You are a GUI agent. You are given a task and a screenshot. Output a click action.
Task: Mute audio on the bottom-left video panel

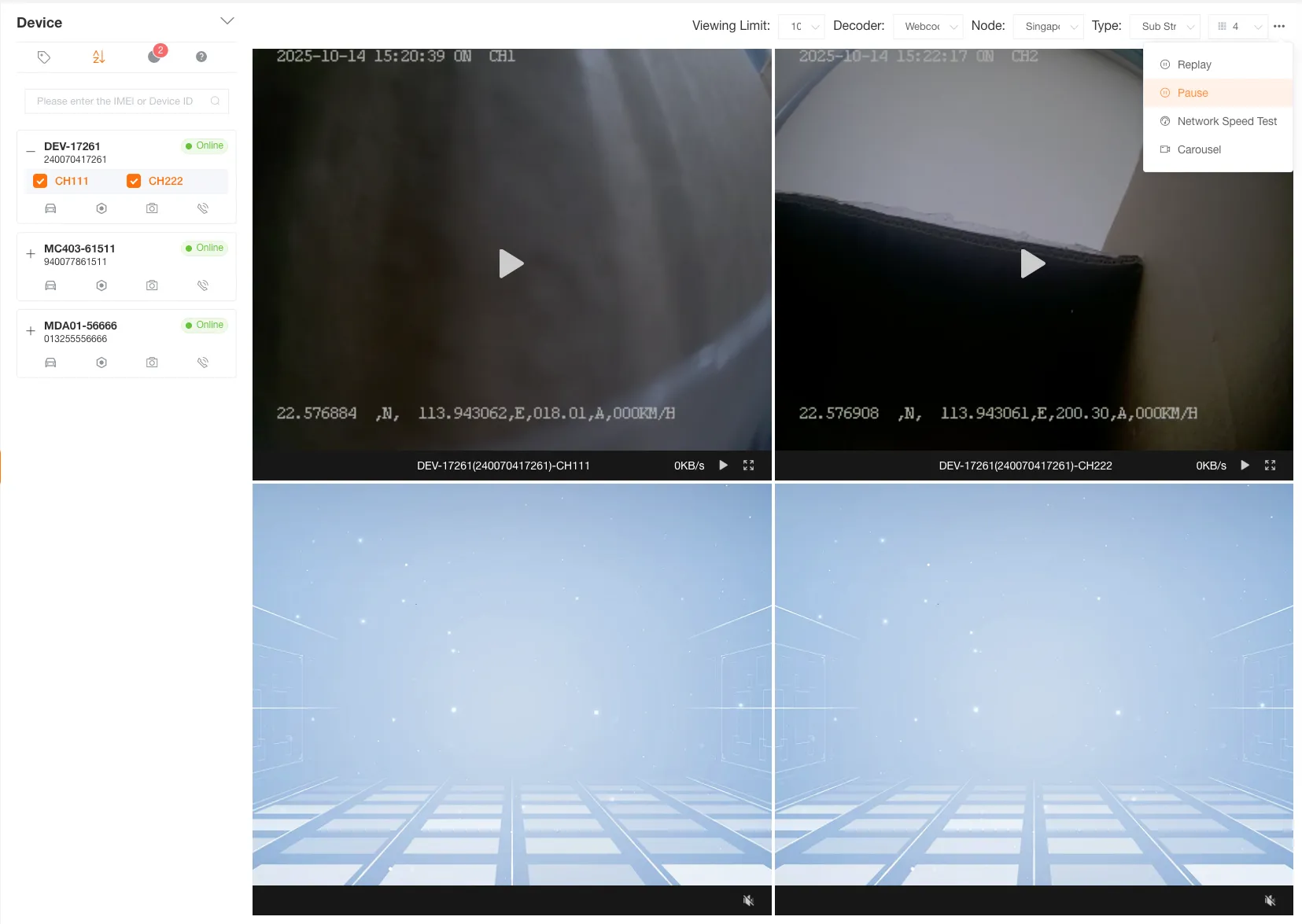(x=747, y=900)
